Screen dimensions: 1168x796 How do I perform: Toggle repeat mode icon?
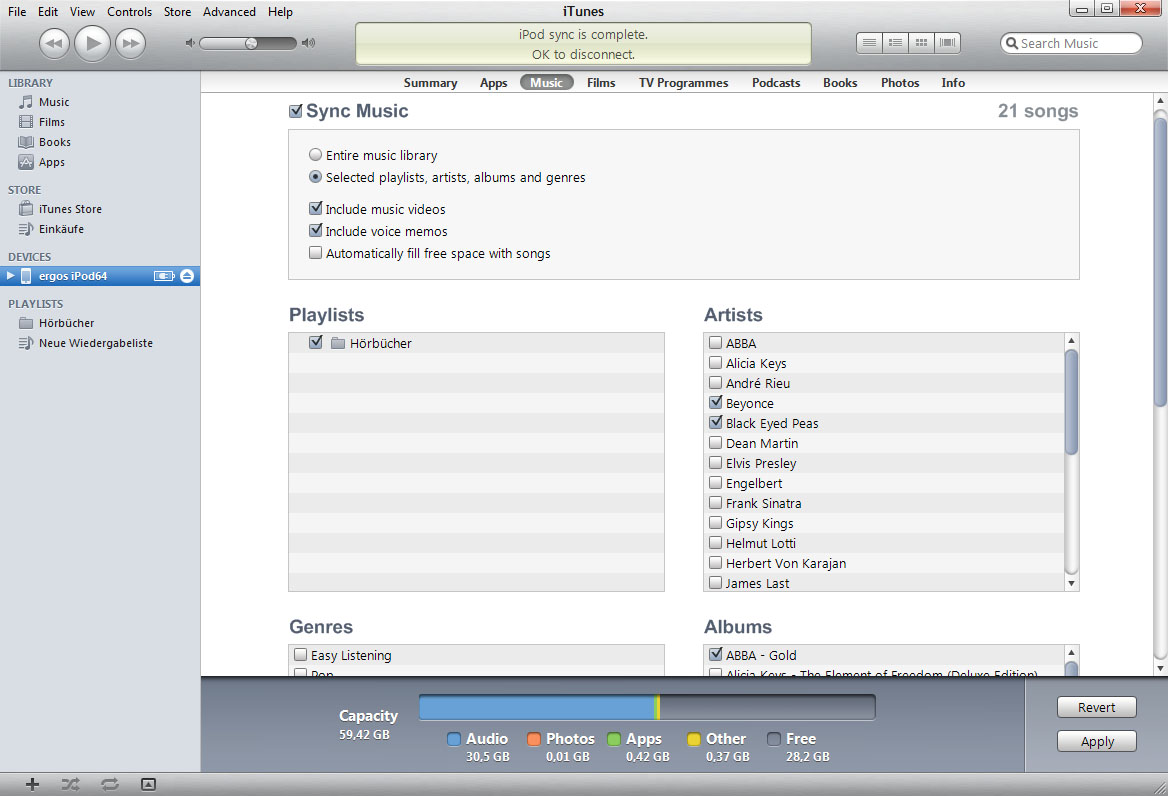110,784
